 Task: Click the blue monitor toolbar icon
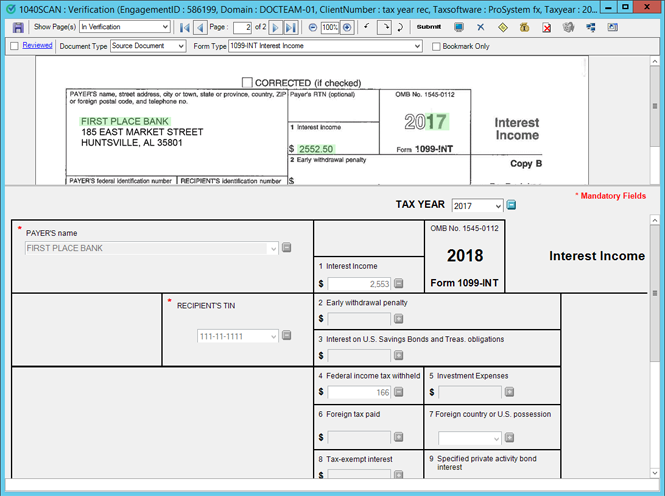[458, 28]
